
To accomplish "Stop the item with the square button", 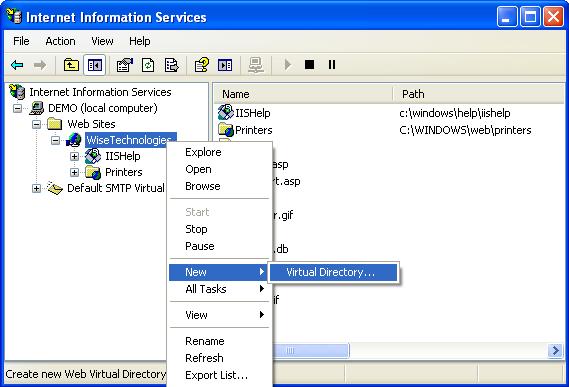I will pyautogui.click(x=310, y=65).
